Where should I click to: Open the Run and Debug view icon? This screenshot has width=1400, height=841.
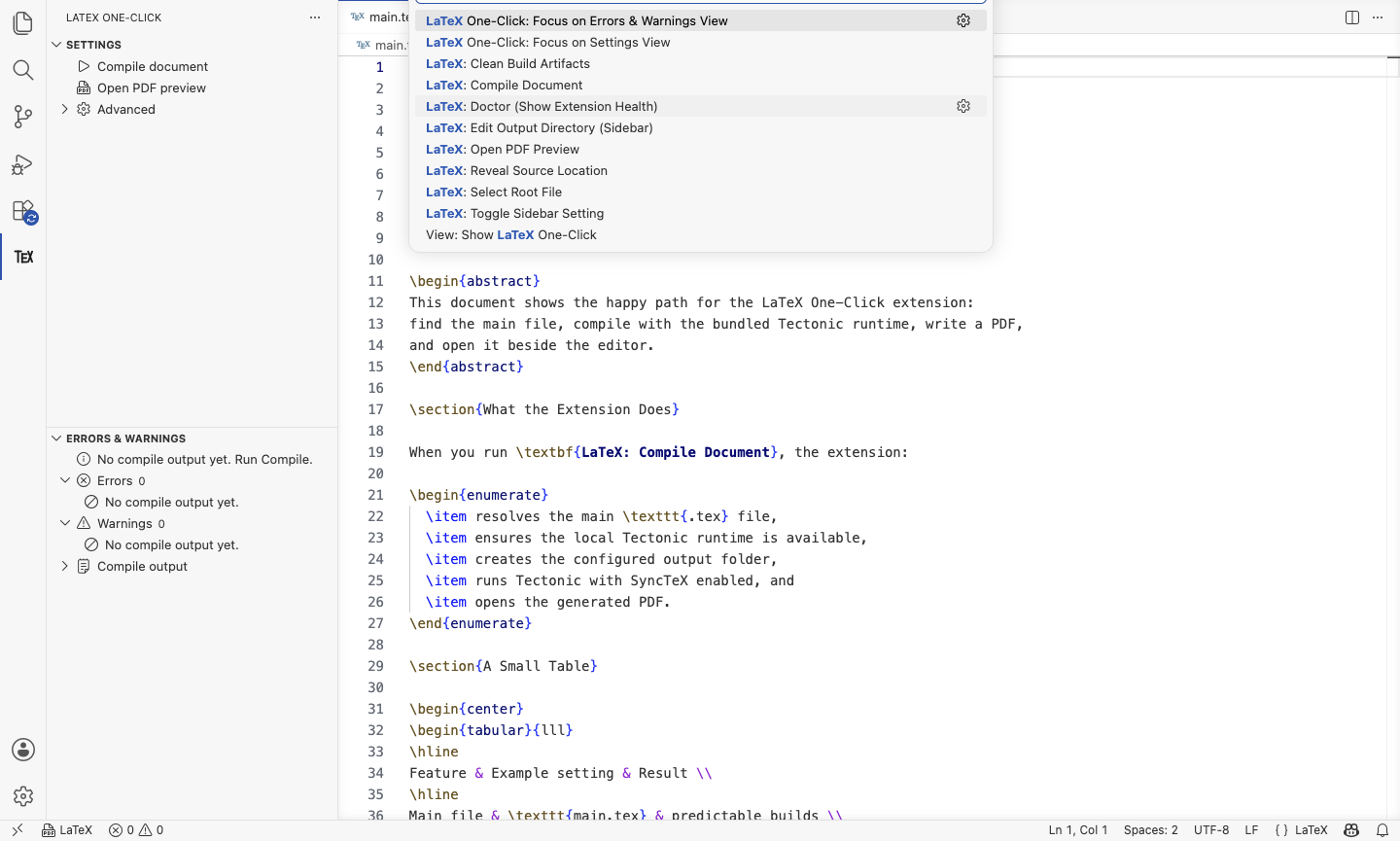click(x=23, y=163)
